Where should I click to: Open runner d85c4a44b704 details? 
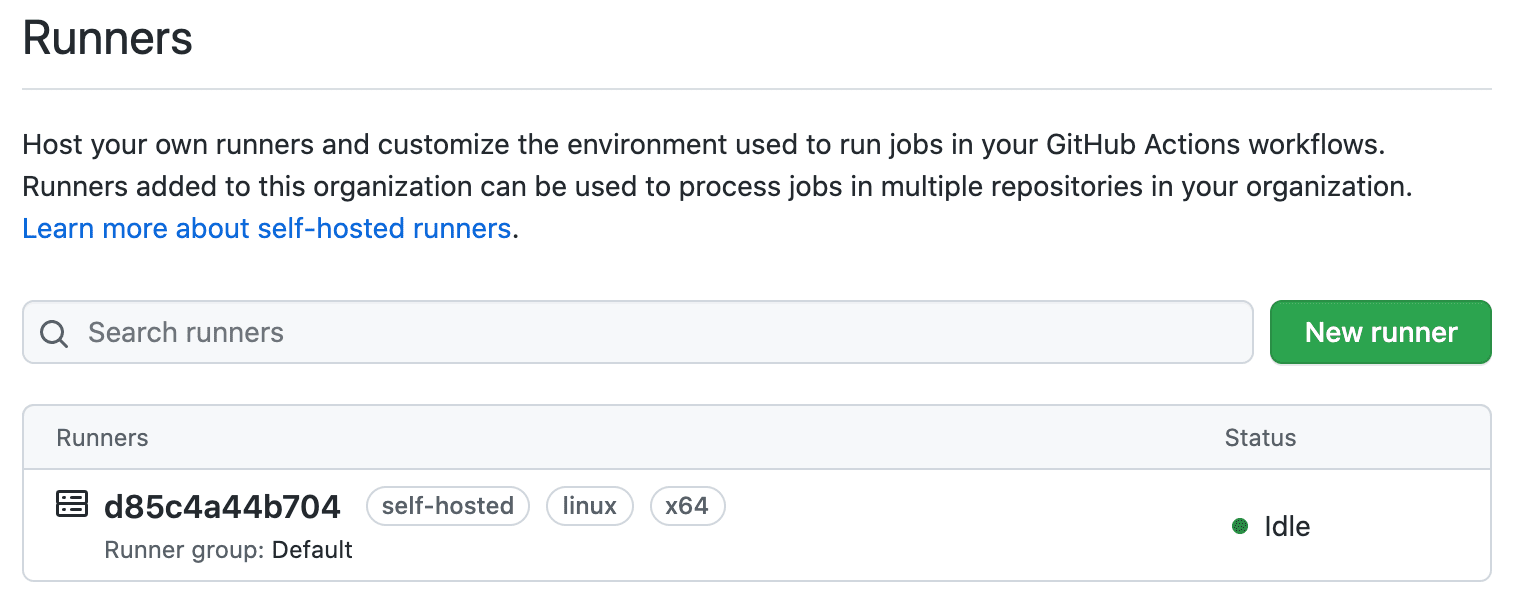(222, 507)
